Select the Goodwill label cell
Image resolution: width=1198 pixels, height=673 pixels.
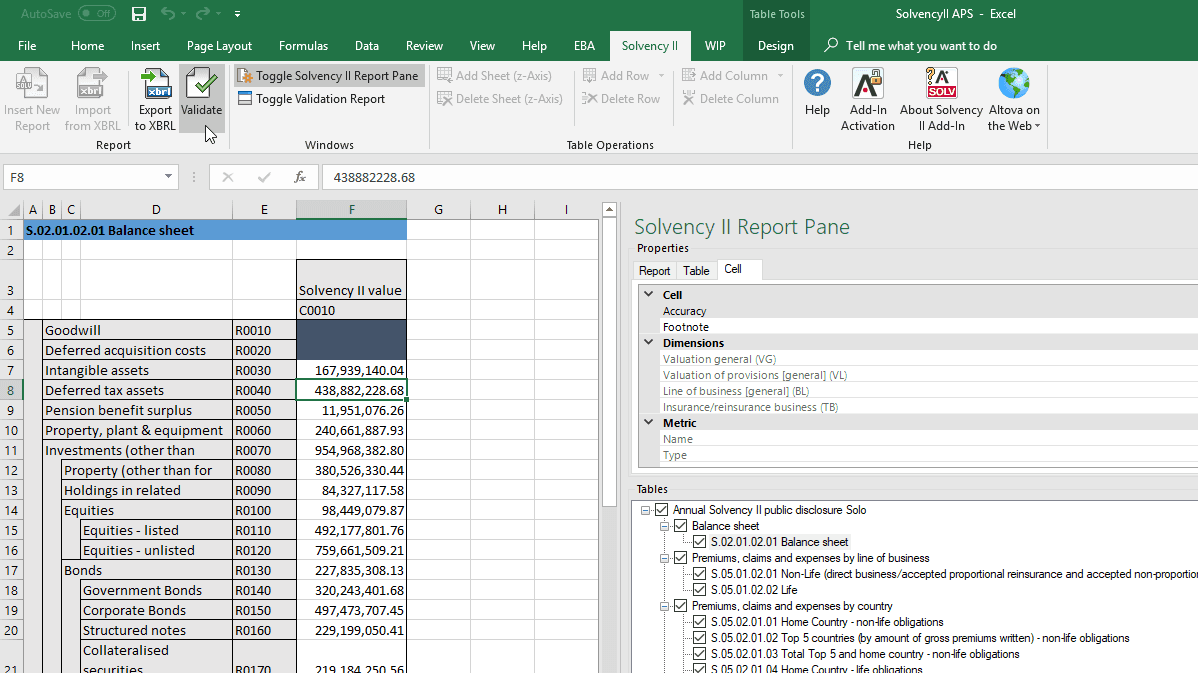pos(138,330)
